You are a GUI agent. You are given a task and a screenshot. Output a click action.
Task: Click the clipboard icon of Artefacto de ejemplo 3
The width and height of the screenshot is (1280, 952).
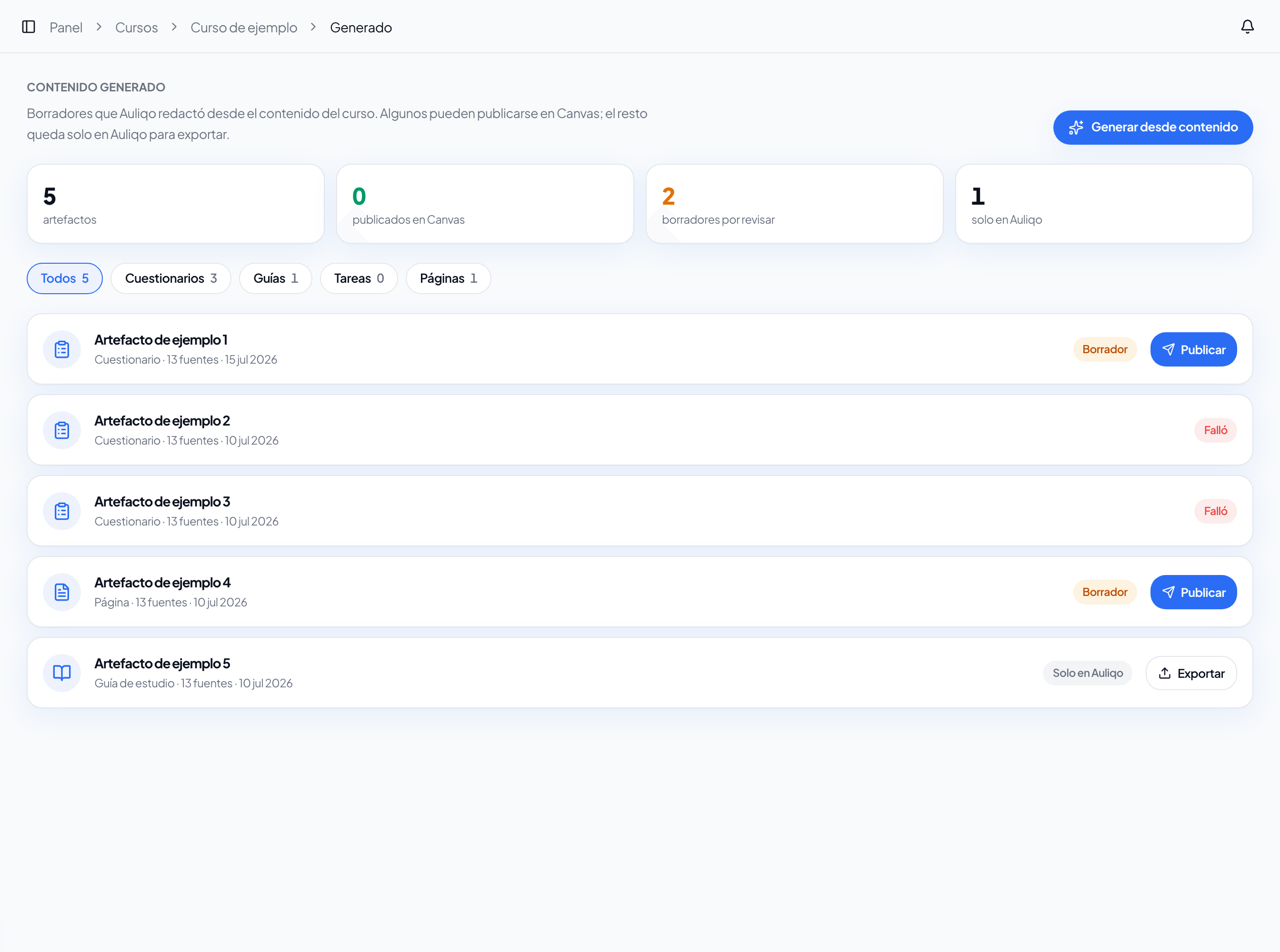(x=62, y=511)
